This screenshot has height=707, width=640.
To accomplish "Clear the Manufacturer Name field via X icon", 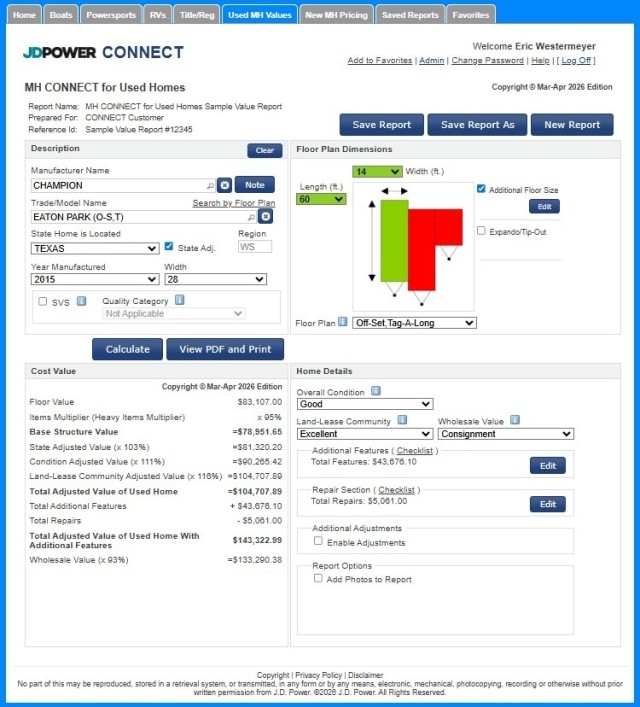I will (225, 185).
